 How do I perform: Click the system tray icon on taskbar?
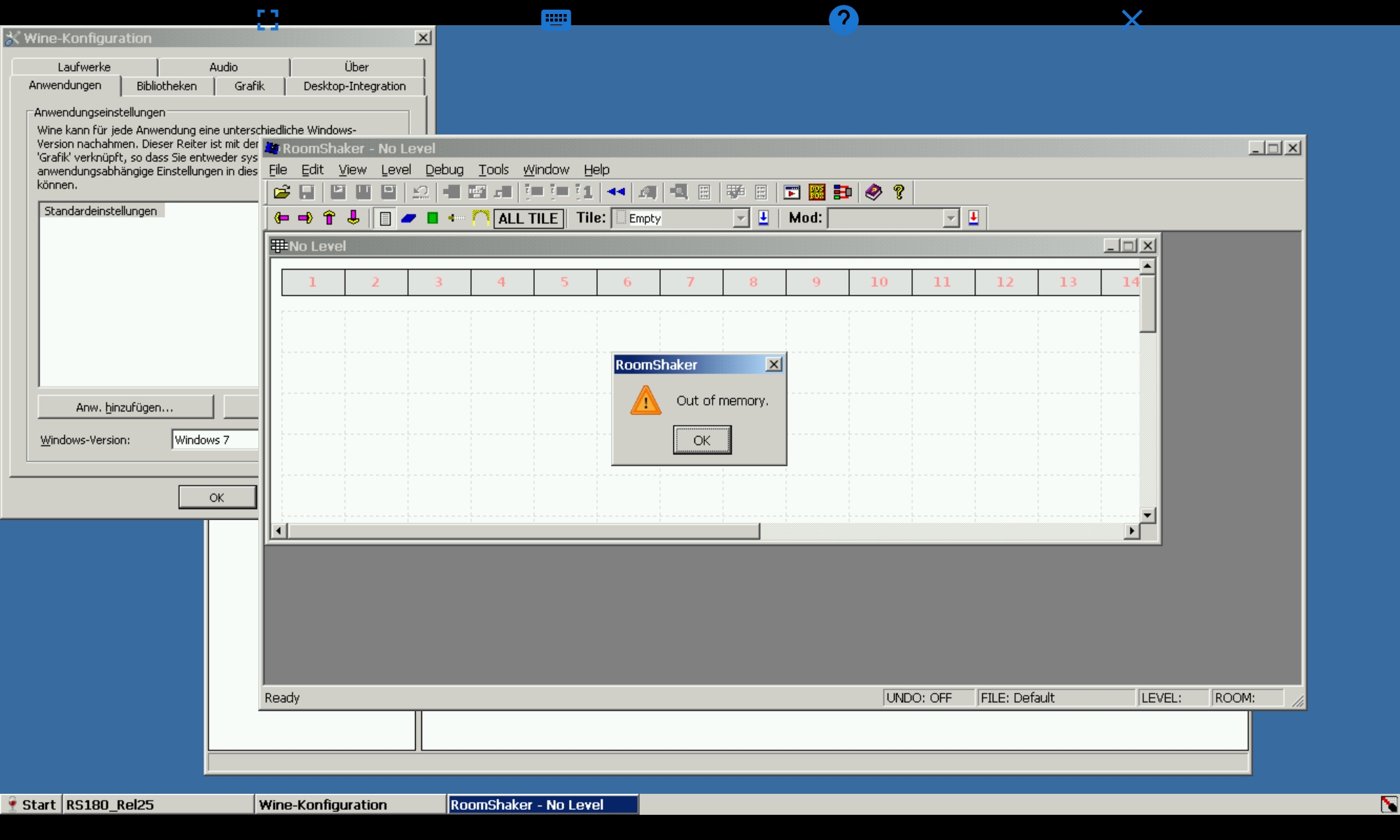pyautogui.click(x=1389, y=804)
